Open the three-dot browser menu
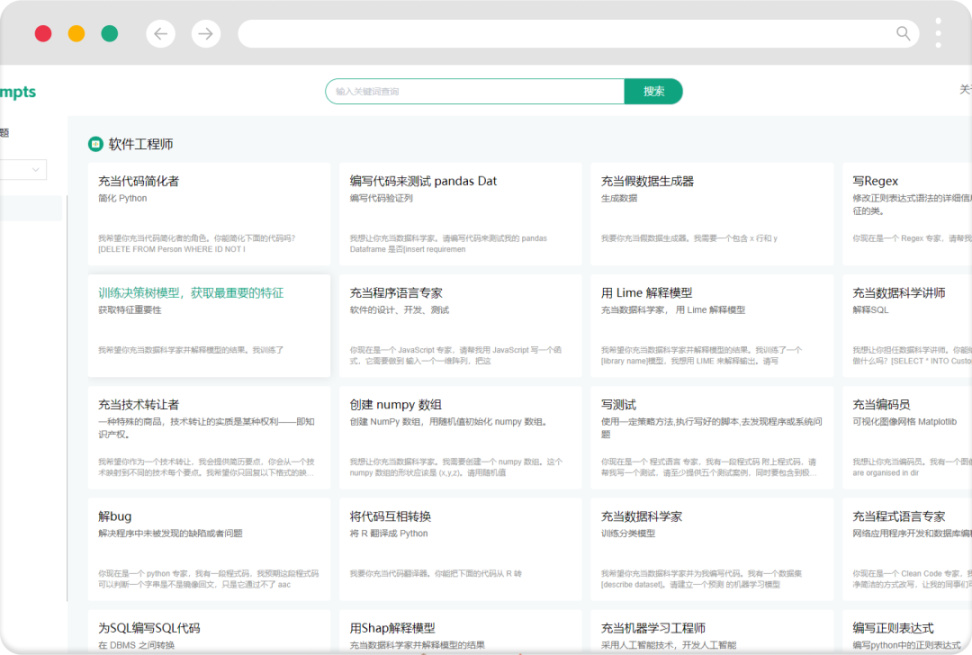Viewport: 972px width, 655px height. click(x=938, y=33)
